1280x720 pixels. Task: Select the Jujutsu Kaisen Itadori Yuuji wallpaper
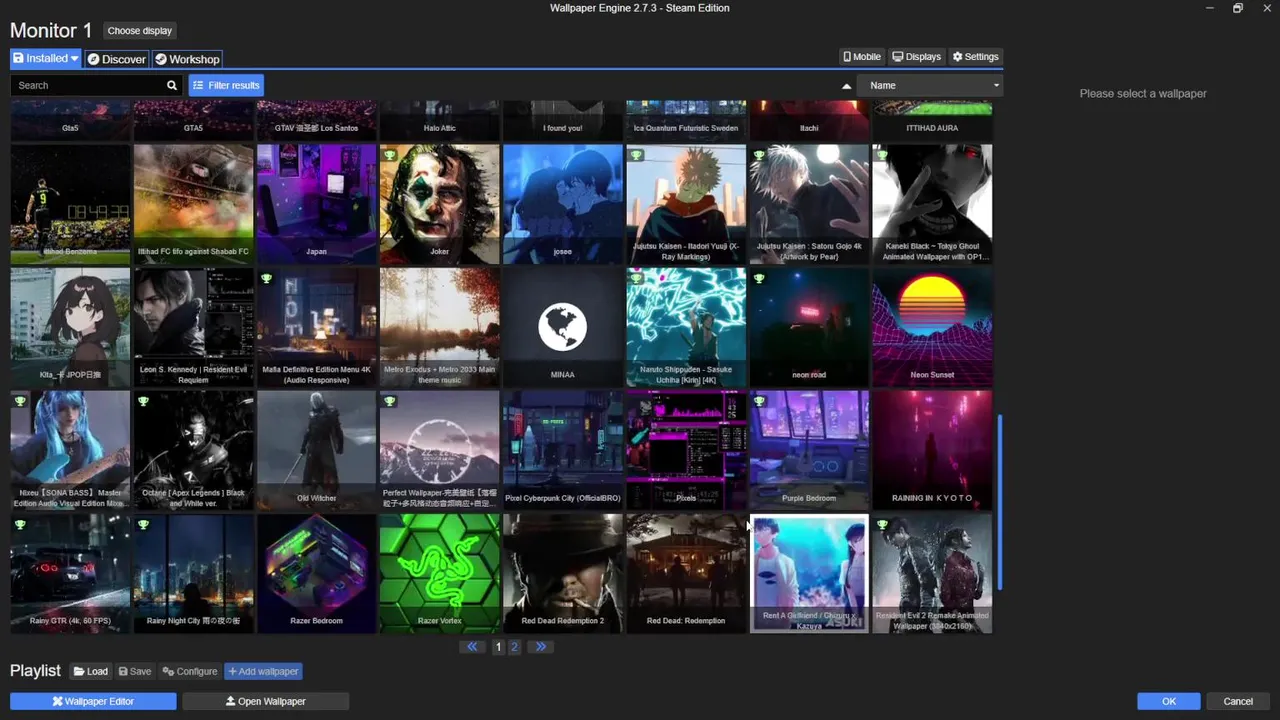[686, 204]
